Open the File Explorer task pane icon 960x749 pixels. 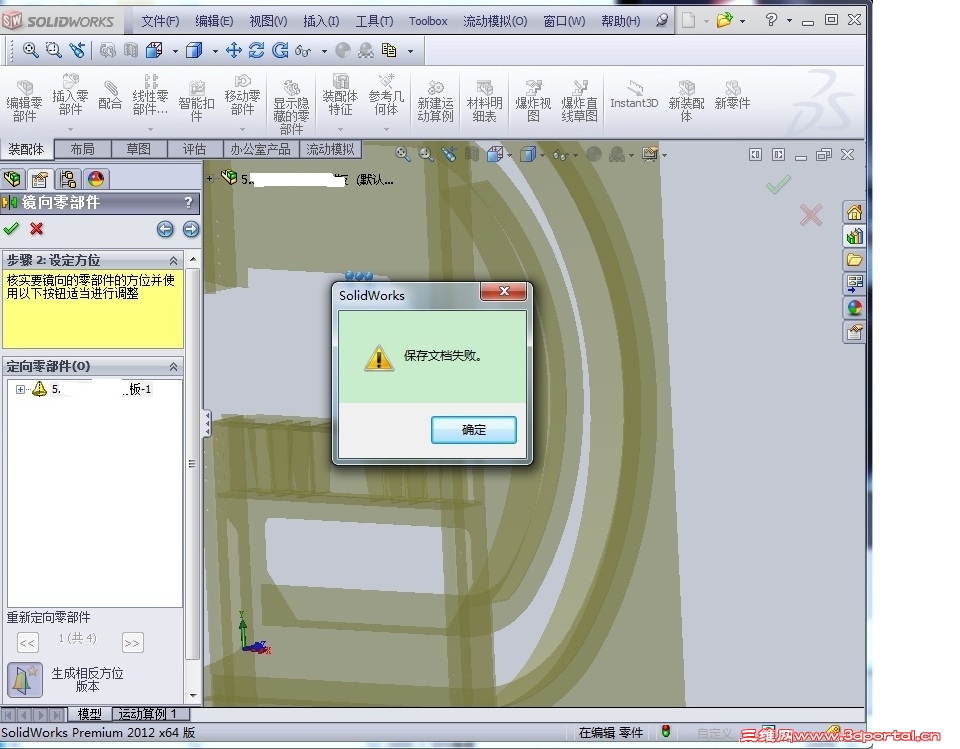click(x=855, y=260)
